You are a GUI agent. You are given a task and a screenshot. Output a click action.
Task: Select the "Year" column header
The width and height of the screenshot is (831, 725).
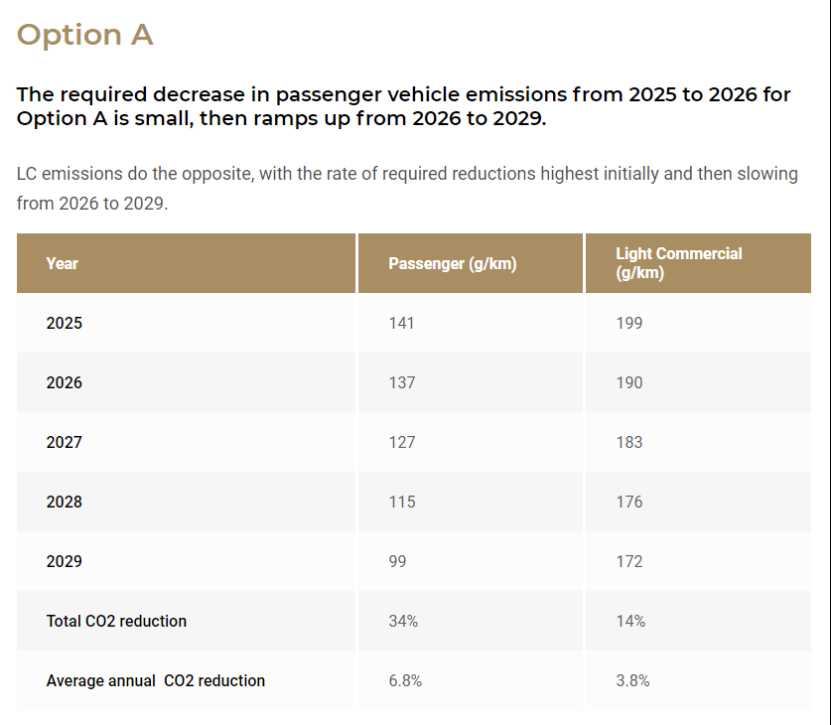pyautogui.click(x=62, y=264)
